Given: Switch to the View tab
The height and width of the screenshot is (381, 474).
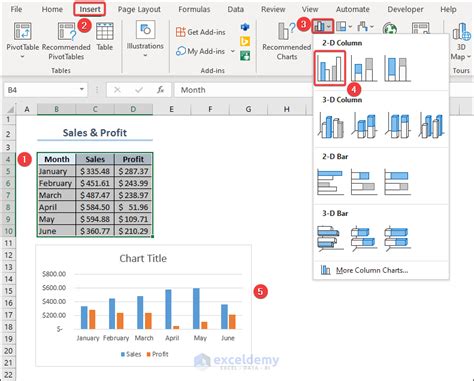Looking at the screenshot, I should click(310, 9).
